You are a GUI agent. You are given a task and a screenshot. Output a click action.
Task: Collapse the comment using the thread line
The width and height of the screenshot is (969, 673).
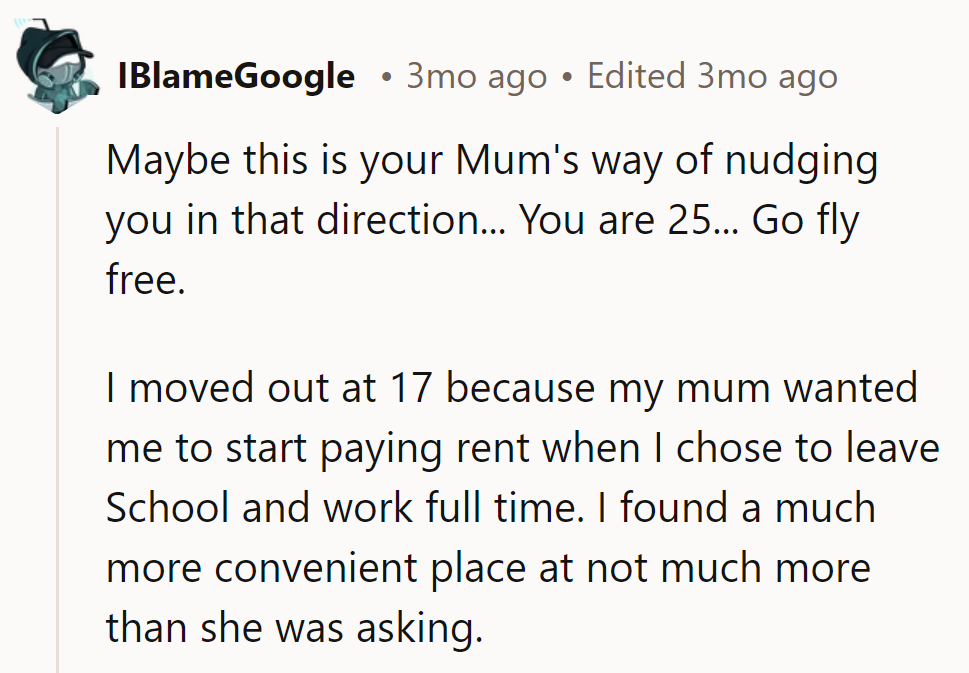coord(58,400)
